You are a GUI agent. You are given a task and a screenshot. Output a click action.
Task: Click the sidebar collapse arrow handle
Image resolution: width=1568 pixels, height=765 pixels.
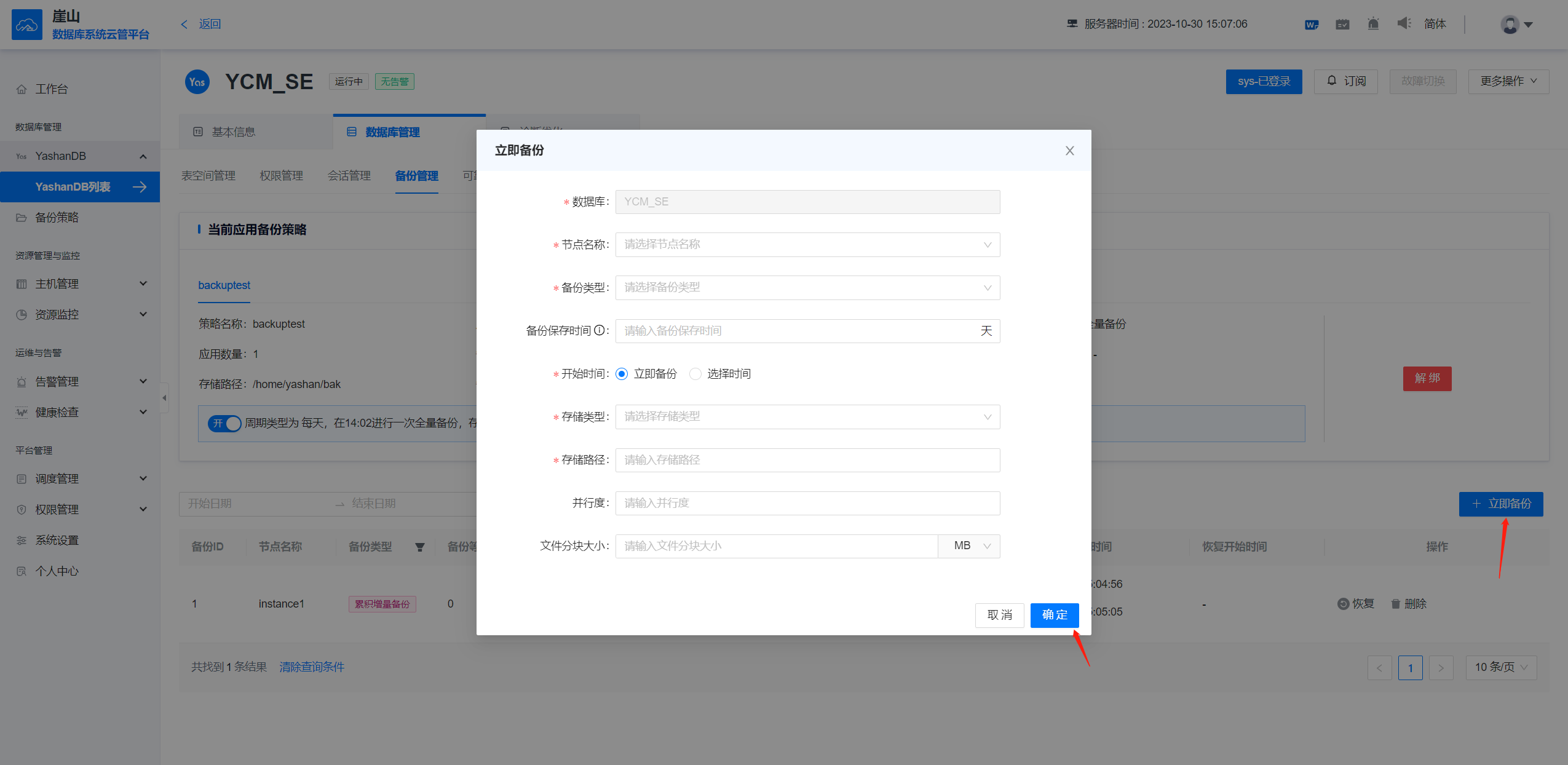click(x=164, y=398)
